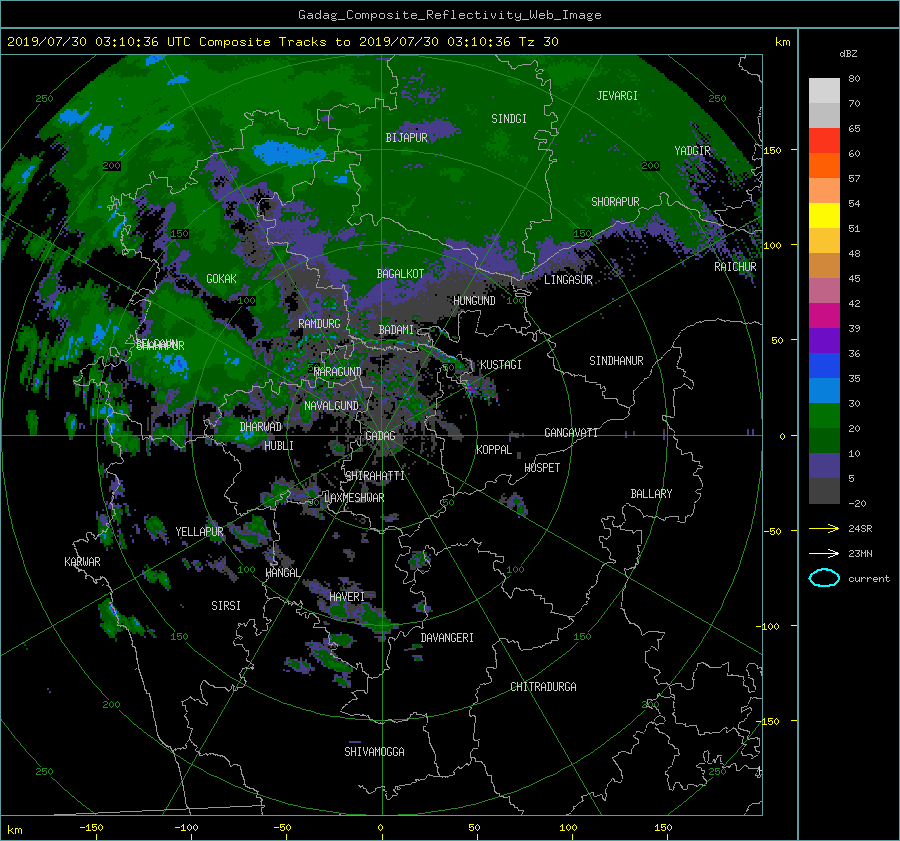
Task: Click the JEVARGI city label
Action: point(617,96)
